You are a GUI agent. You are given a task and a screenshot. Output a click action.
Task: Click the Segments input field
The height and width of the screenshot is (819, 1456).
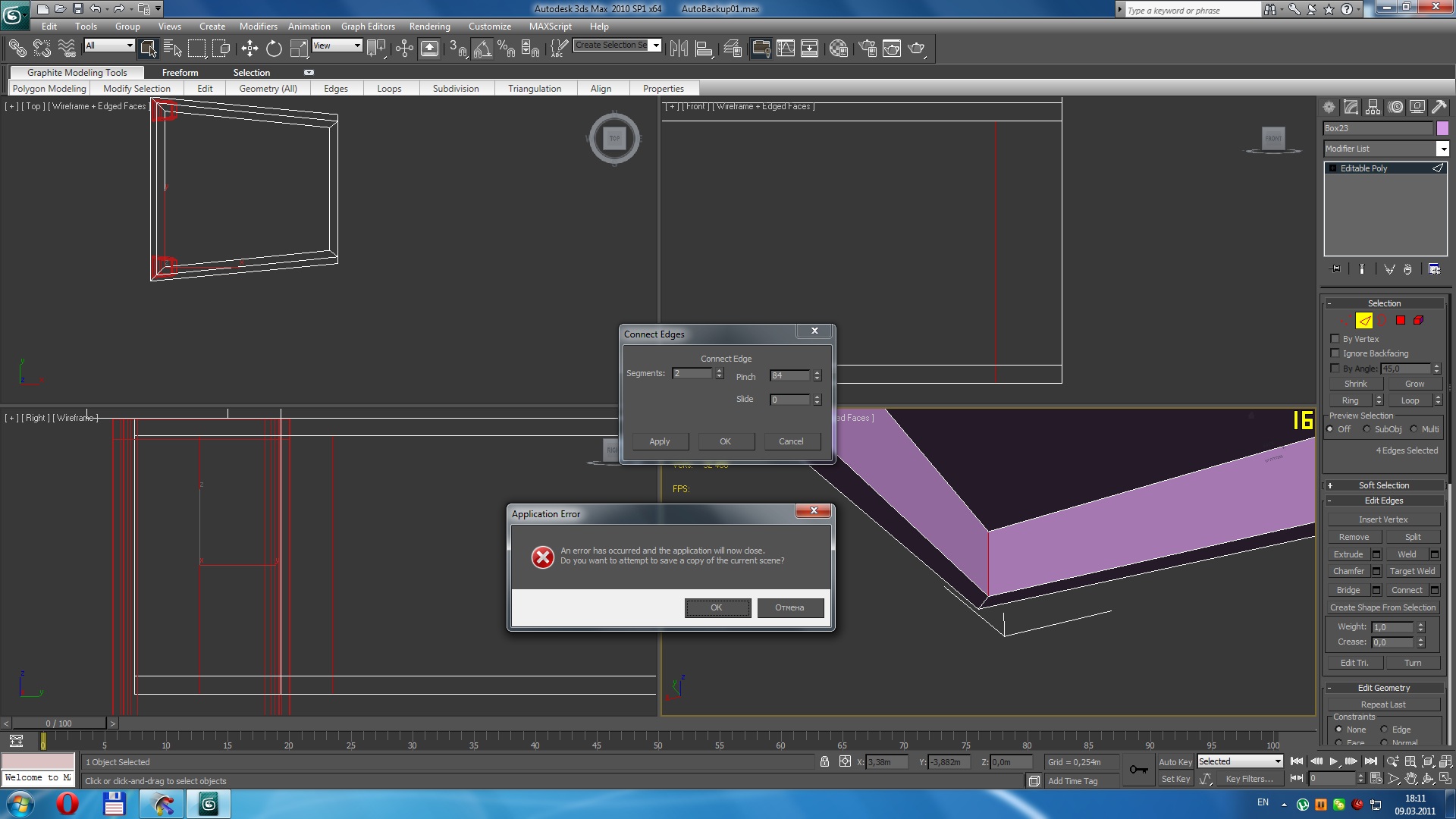click(x=692, y=373)
